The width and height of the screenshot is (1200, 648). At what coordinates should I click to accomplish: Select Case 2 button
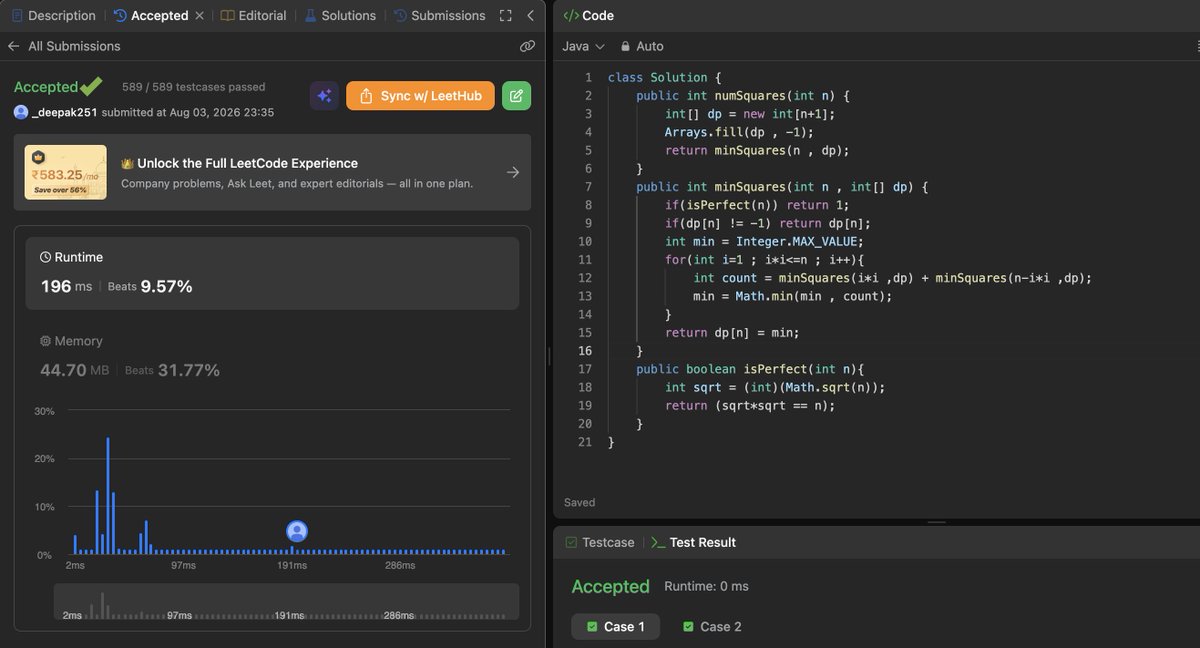click(712, 627)
